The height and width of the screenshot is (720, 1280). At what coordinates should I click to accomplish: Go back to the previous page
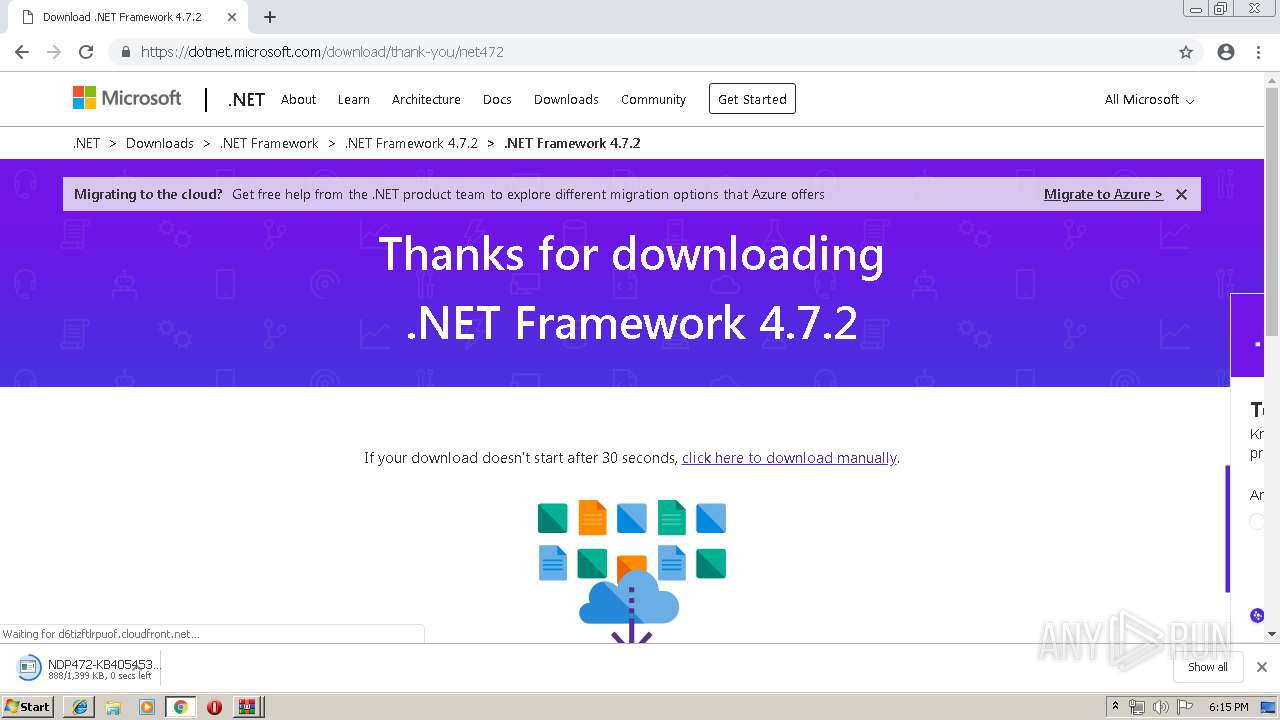(x=22, y=52)
